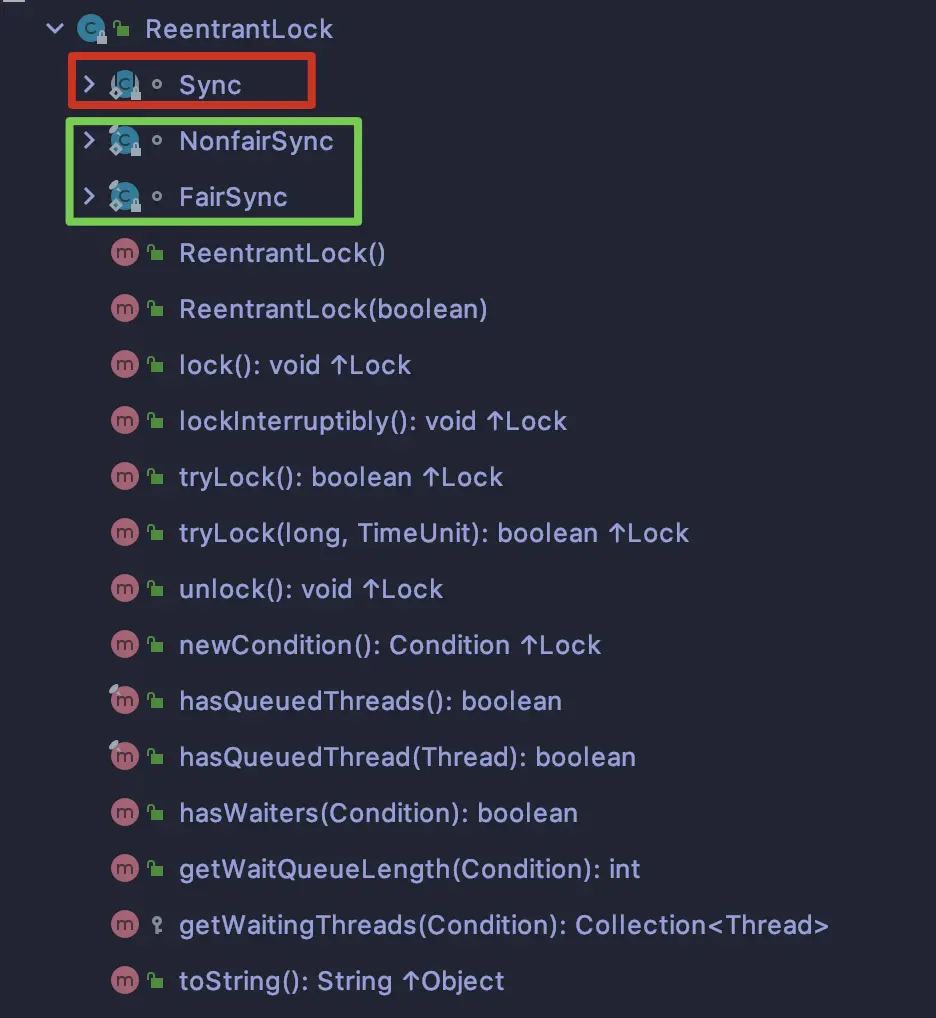This screenshot has height=1018, width=936.
Task: Click the Sync abstract class icon
Action: (x=125, y=84)
